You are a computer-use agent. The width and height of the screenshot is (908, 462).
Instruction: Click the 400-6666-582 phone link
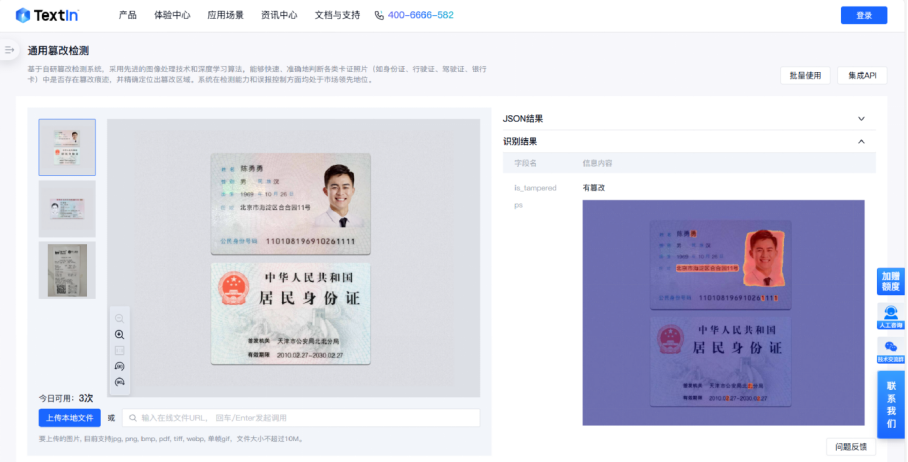420,16
